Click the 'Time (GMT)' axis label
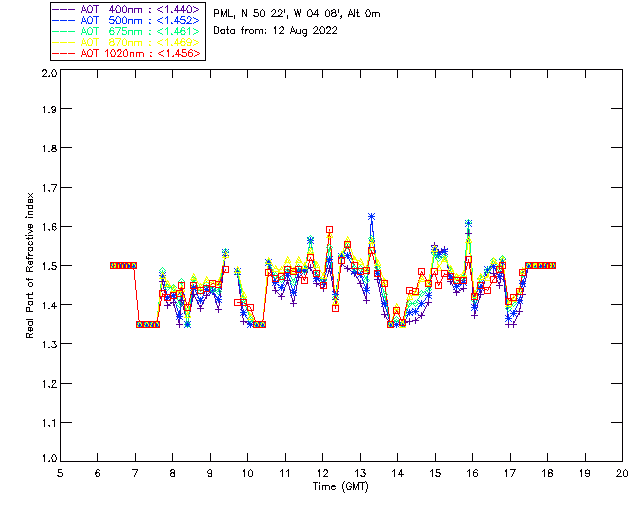 [340, 487]
